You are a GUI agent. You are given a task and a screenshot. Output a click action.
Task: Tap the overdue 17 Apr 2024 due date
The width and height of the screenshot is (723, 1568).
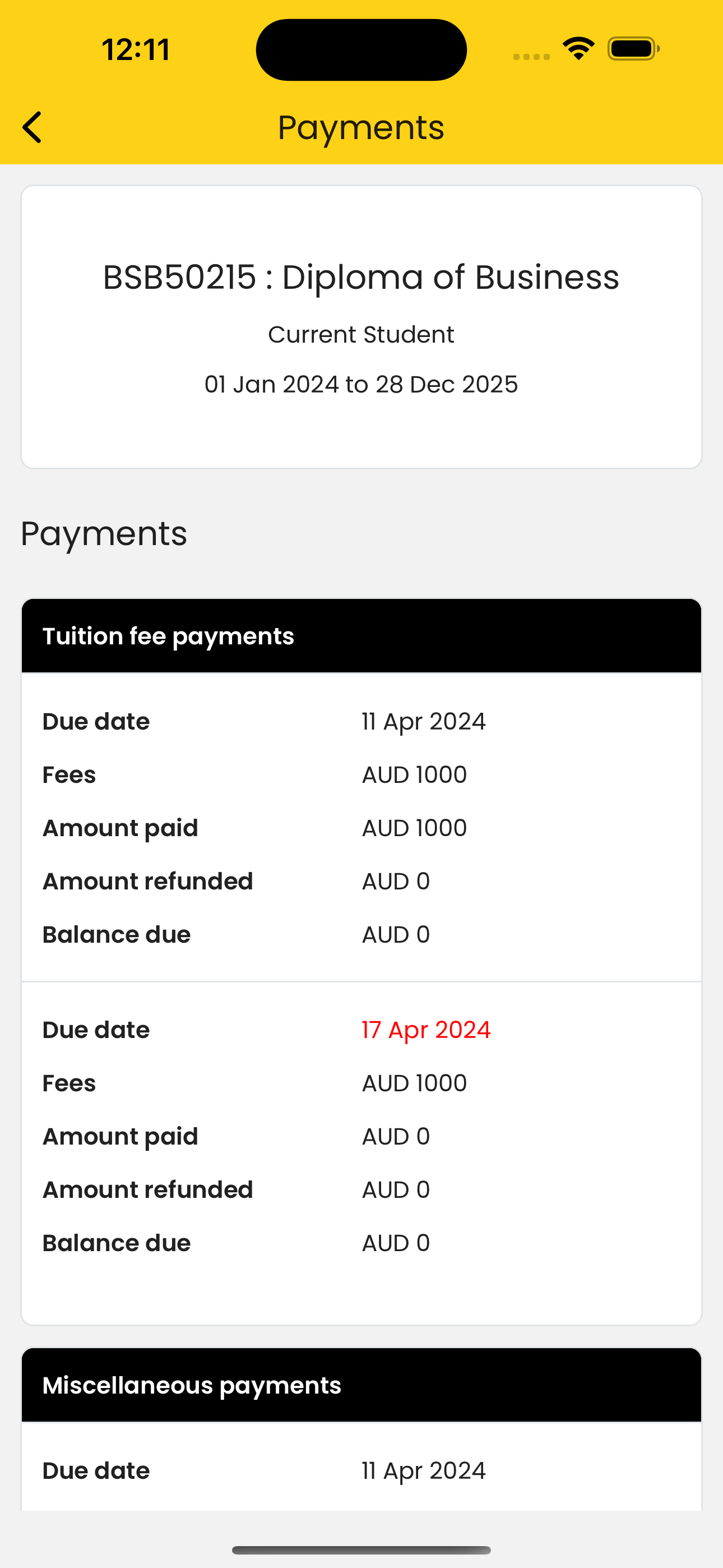pos(426,1030)
